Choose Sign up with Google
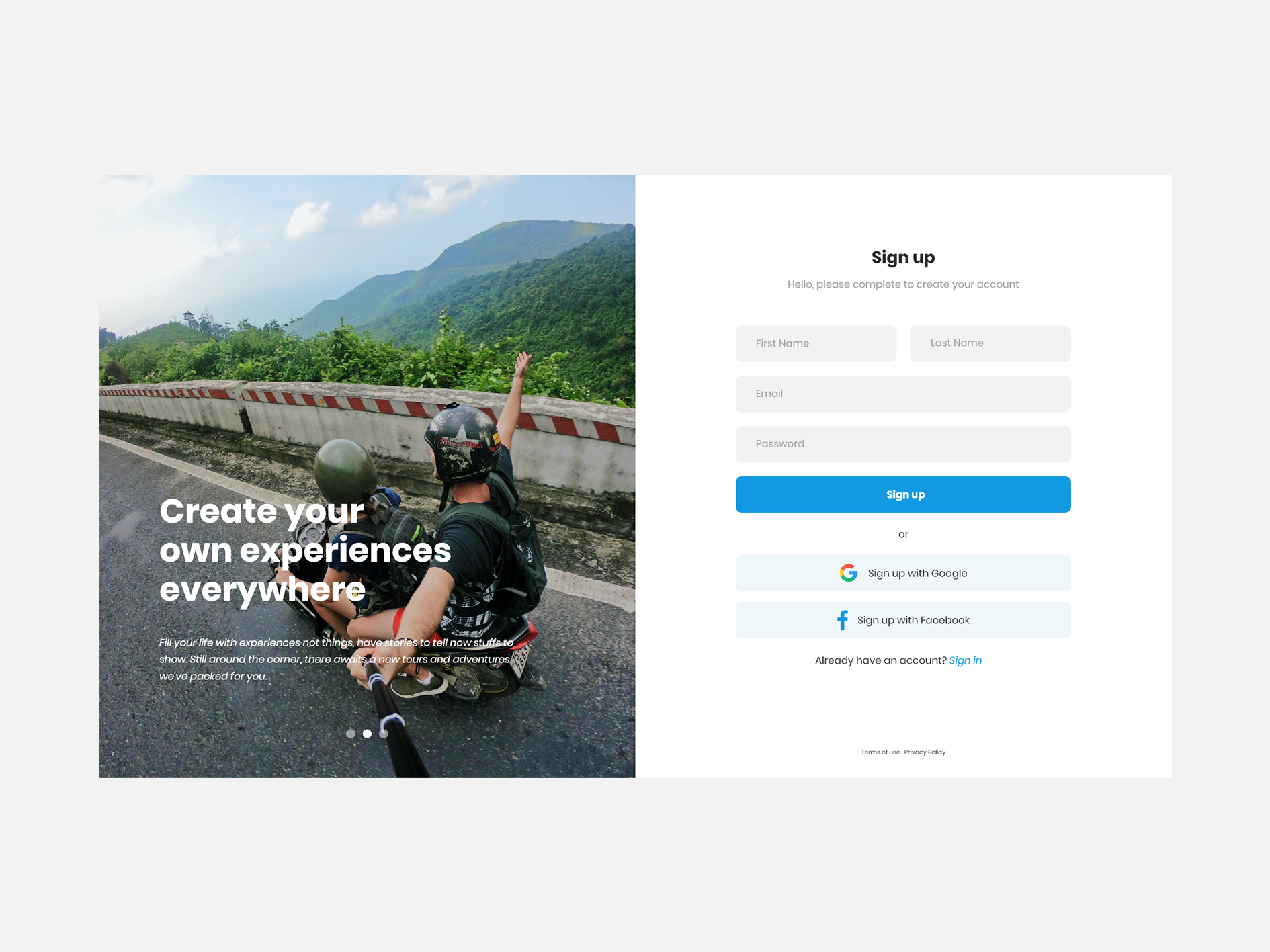The height and width of the screenshot is (952, 1270). pos(903,573)
